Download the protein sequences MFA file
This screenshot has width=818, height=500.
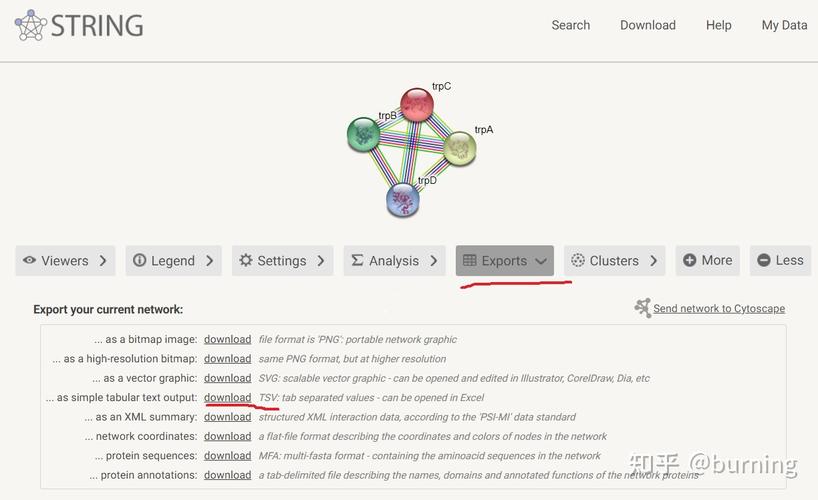click(227, 456)
